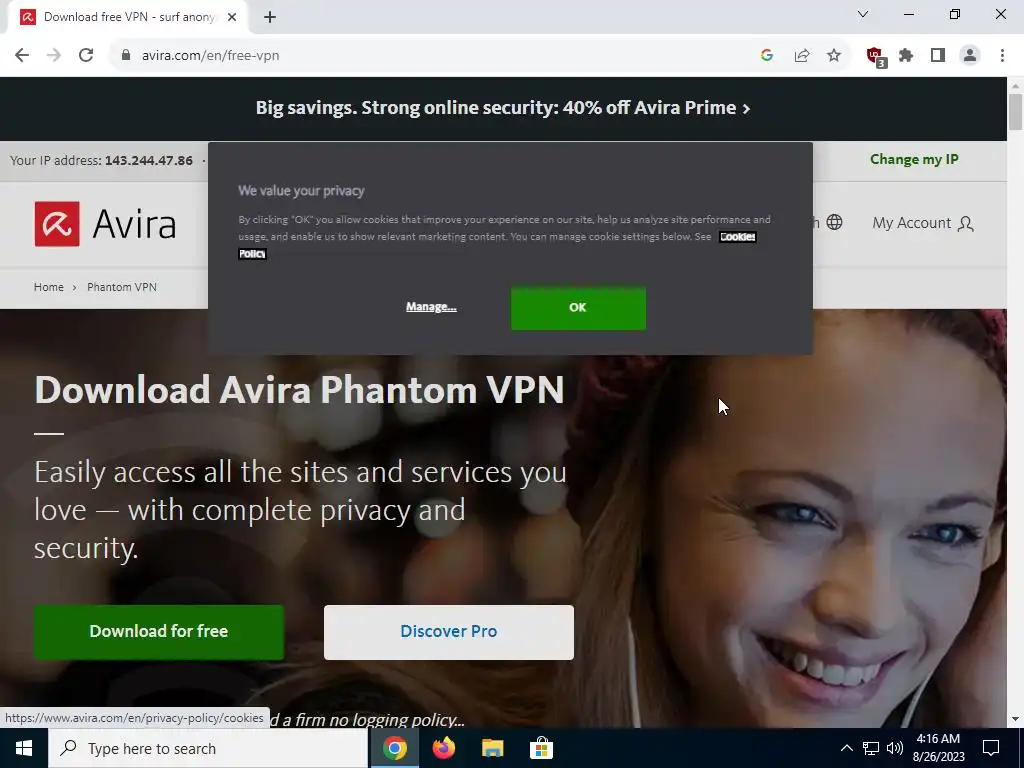This screenshot has width=1024, height=768.
Task: Toggle the browser side panel icon
Action: [x=938, y=56]
